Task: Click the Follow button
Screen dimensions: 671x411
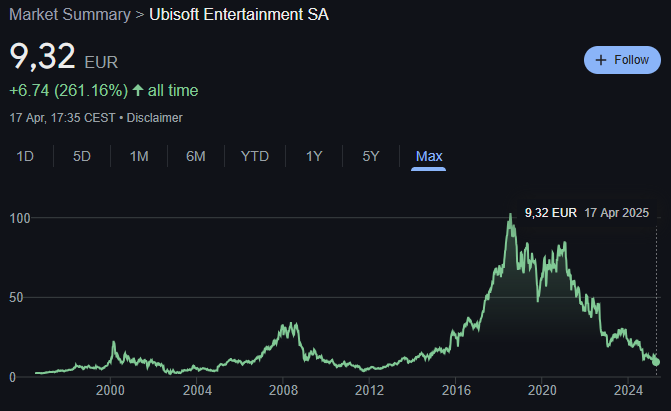Action: pos(622,60)
